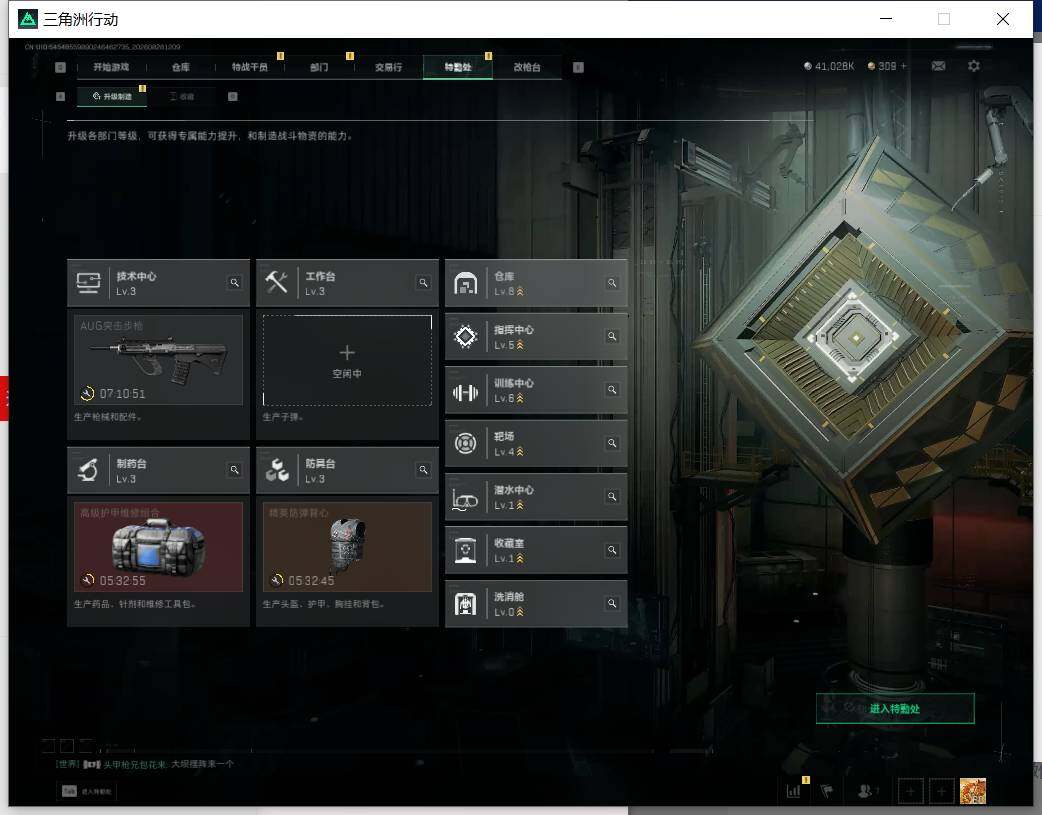Click the 41,028K currency balance
Viewport: 1042px width, 815px height.
coord(829,66)
